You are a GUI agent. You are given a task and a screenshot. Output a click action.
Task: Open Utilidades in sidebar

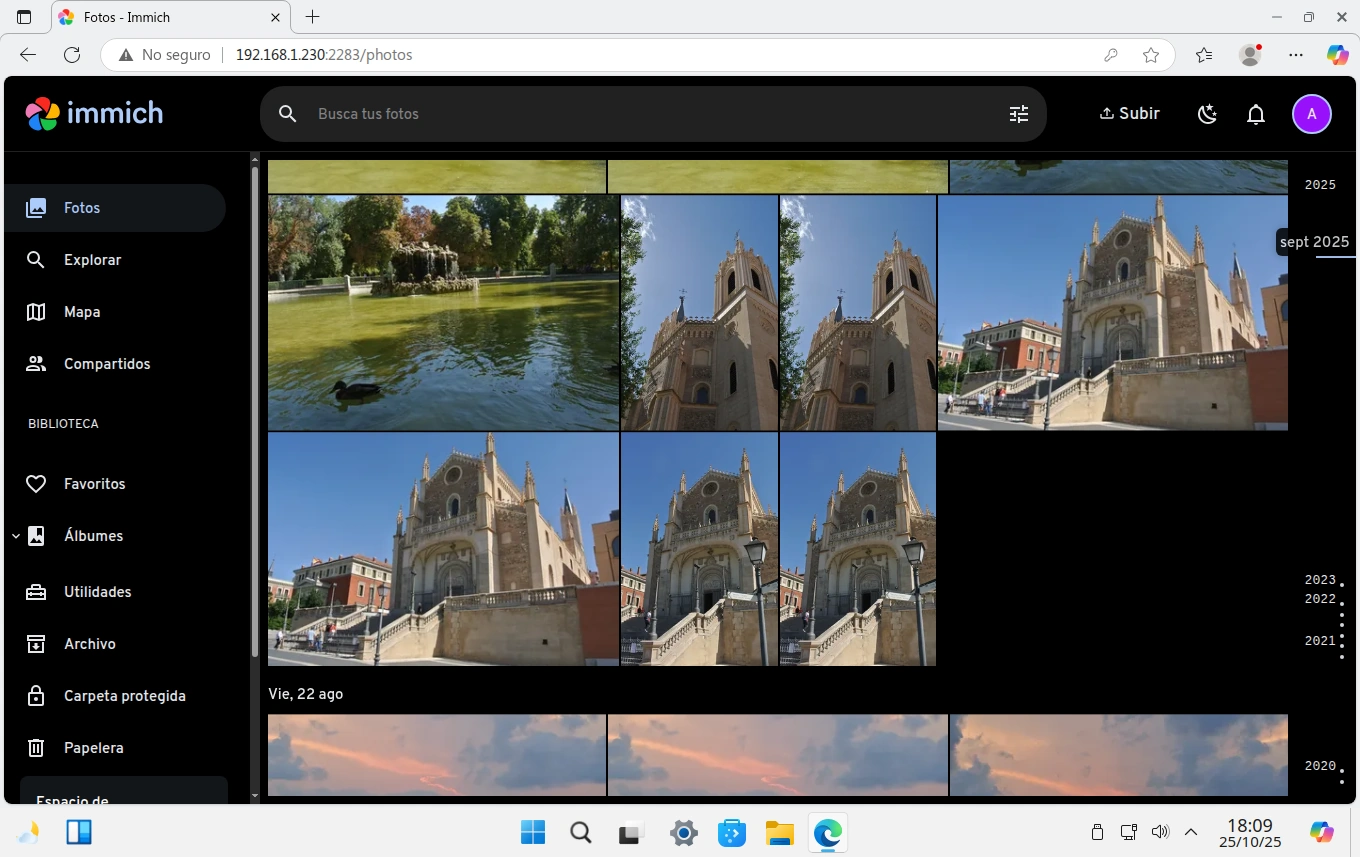tap(97, 592)
